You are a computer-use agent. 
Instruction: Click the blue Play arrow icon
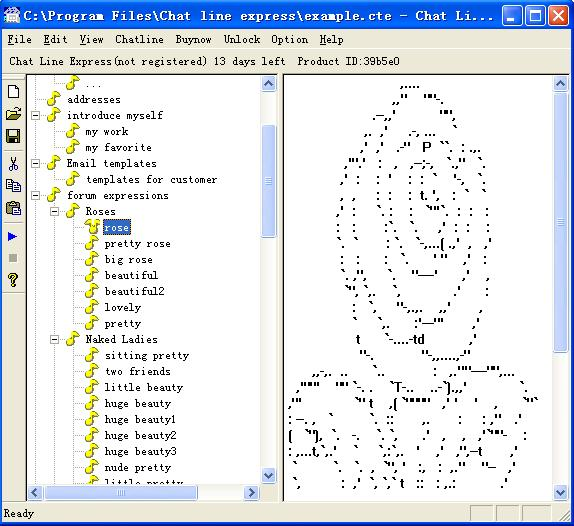12,237
